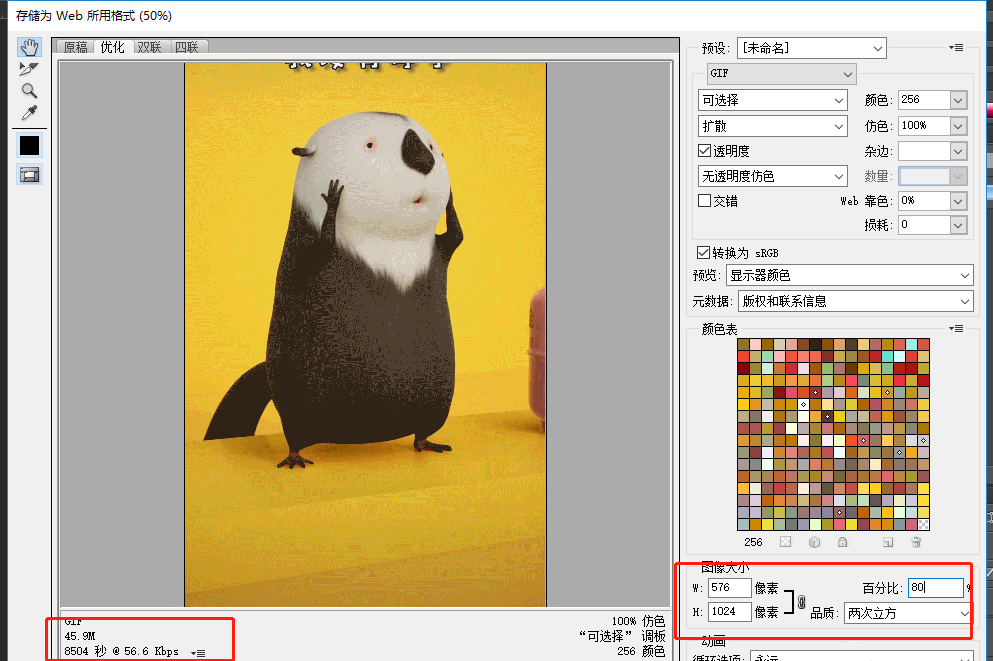
Task: Toggle width-height constrain link icon
Action: coord(801,601)
